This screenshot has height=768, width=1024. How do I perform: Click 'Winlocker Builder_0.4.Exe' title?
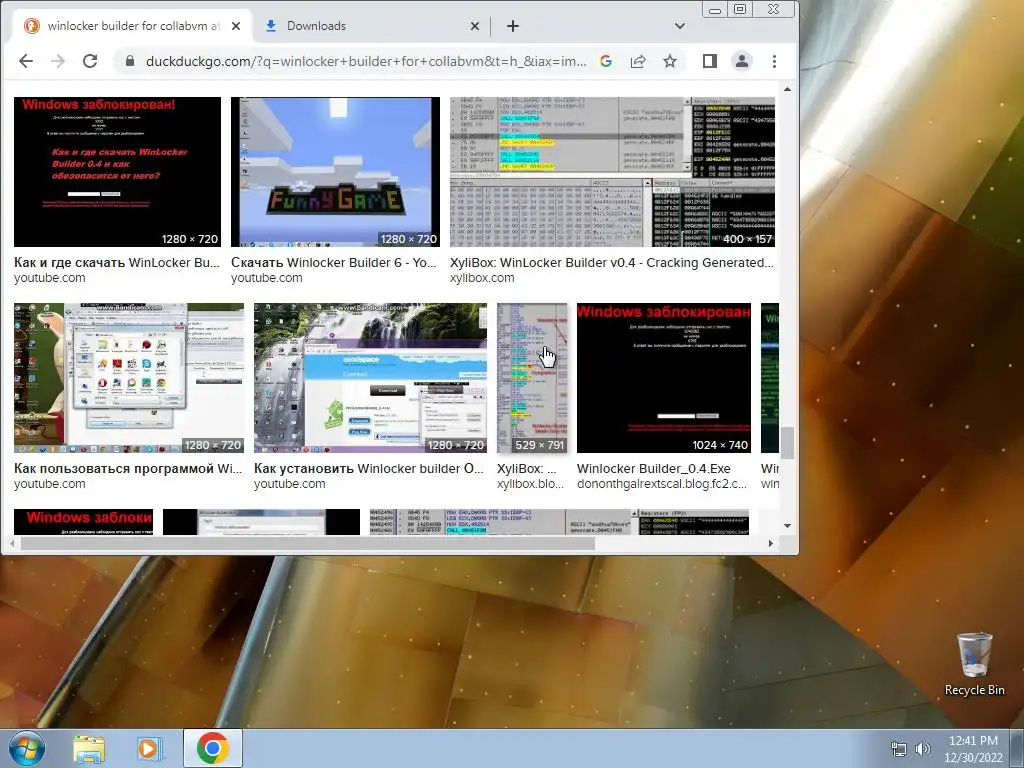coord(654,468)
